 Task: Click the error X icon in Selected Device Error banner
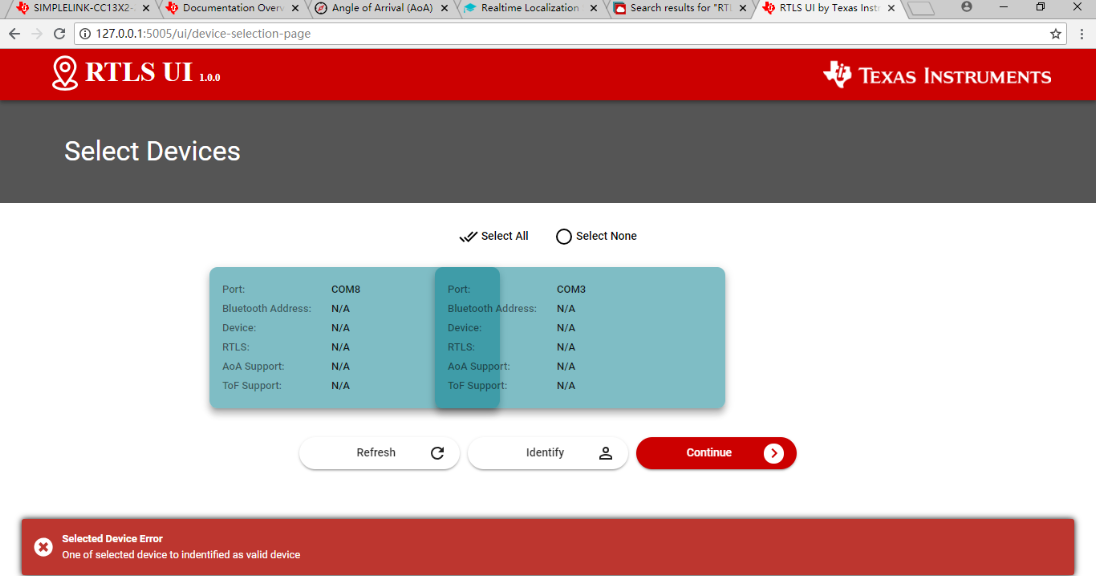[43, 547]
